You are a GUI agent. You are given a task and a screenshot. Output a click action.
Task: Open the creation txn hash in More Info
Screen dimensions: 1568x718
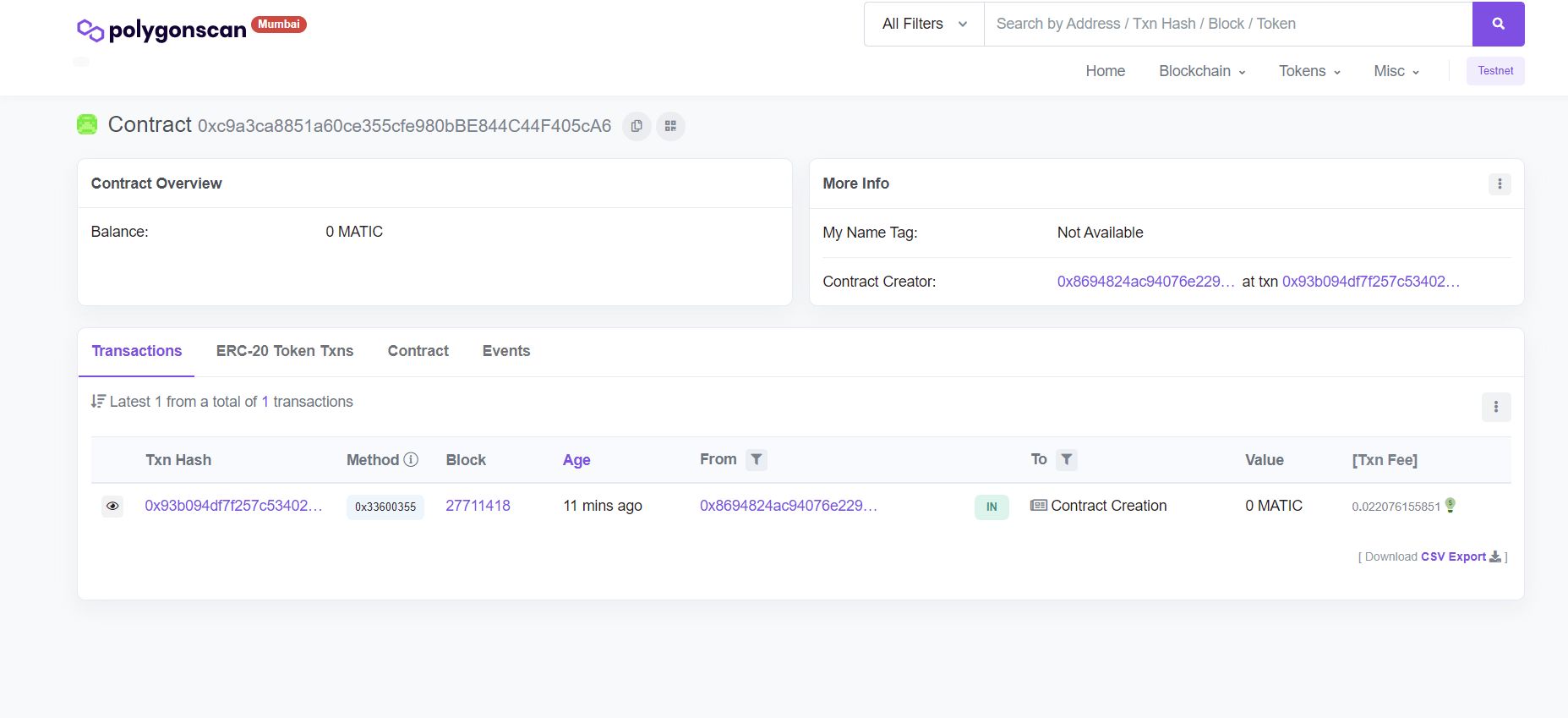click(x=1371, y=282)
